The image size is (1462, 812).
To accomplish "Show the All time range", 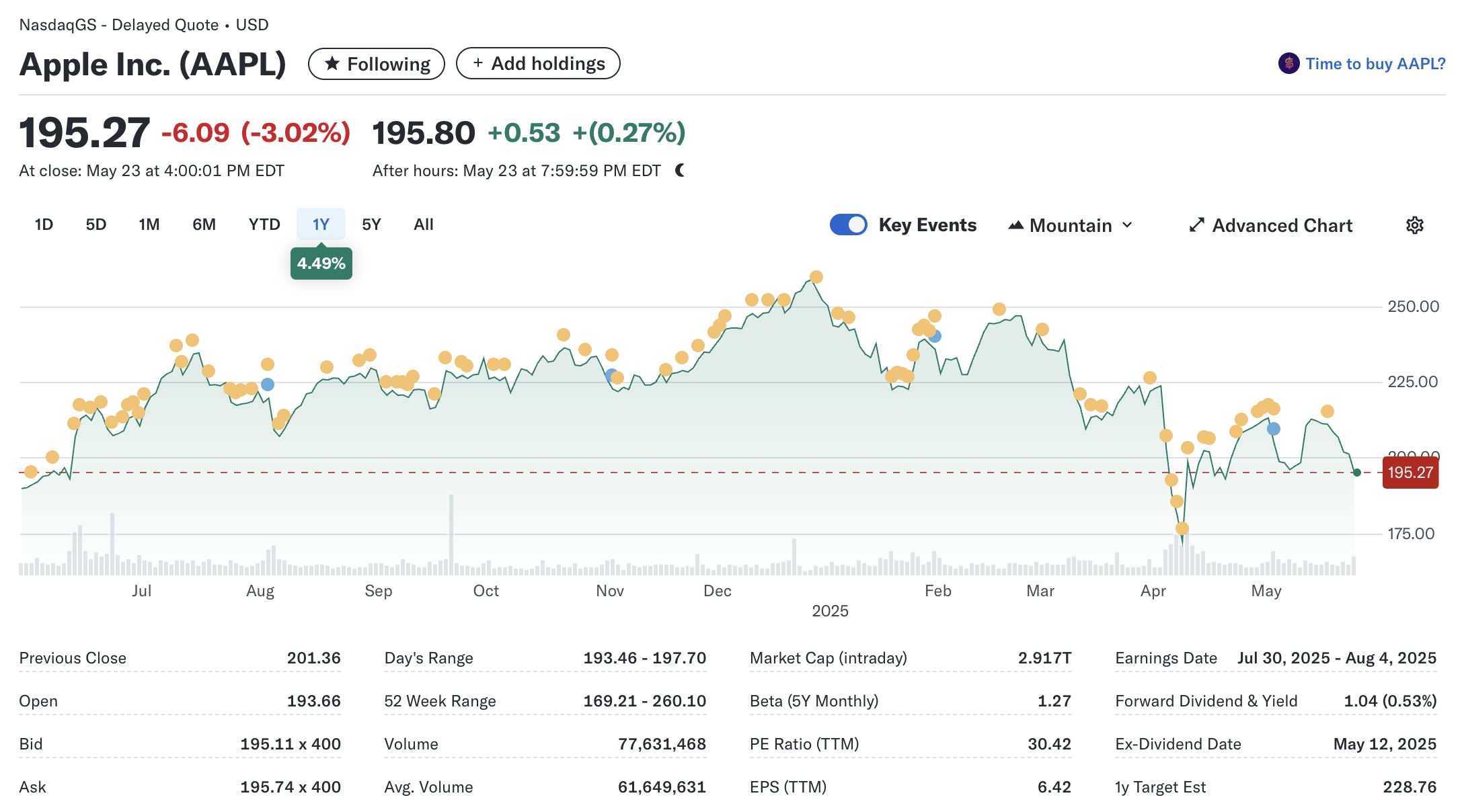I will pyautogui.click(x=423, y=225).
